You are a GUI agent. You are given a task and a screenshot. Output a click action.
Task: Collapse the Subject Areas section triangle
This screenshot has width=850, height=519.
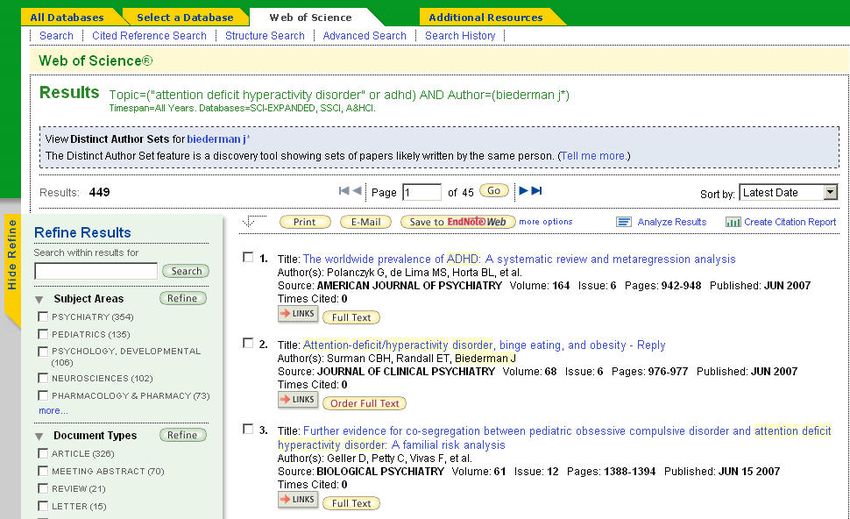tap(39, 299)
